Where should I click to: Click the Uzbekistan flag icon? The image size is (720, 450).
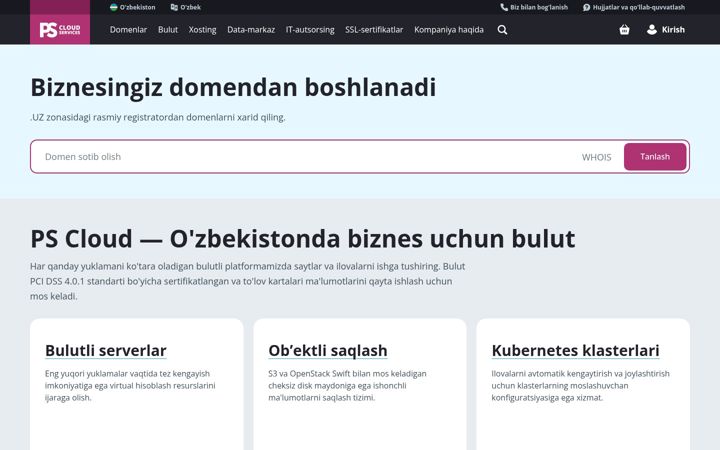point(113,7)
